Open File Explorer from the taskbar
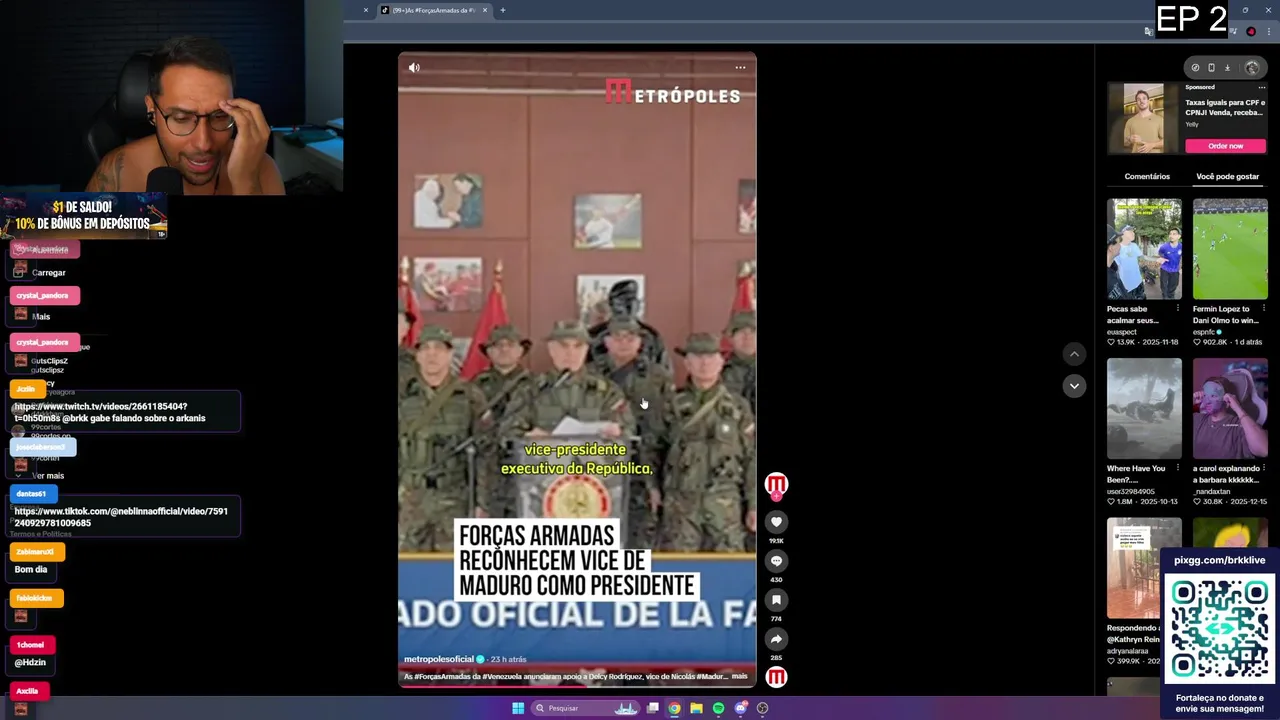Viewport: 1280px width, 720px height. click(697, 708)
